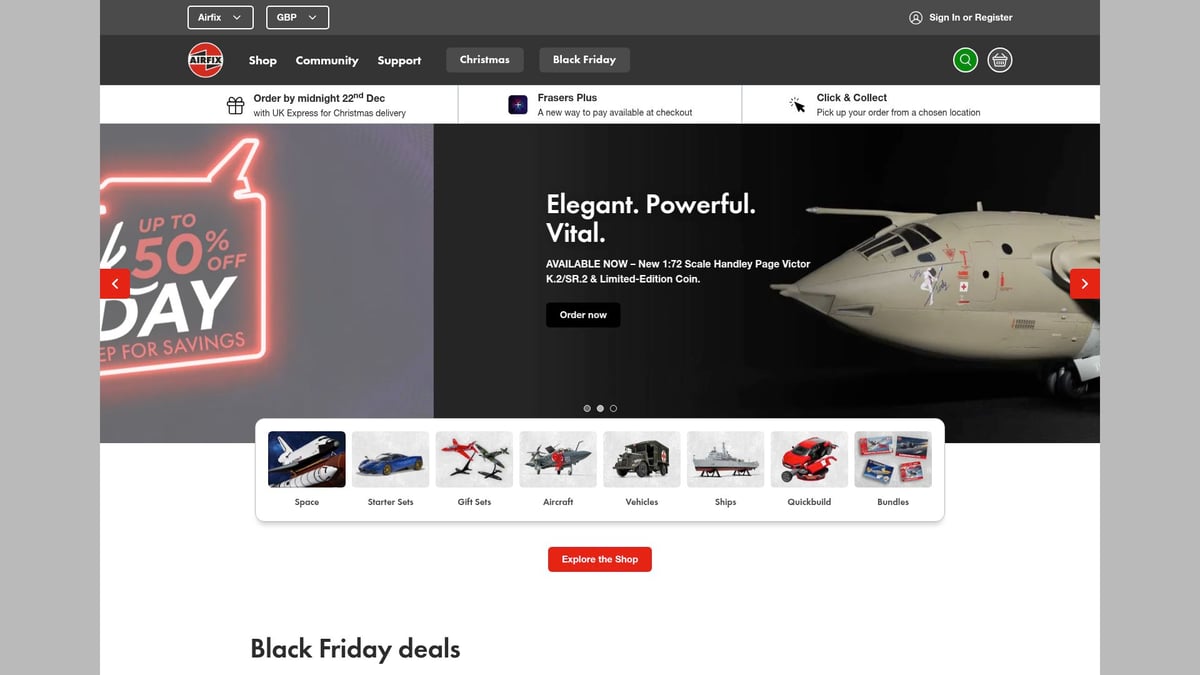Screen dimensions: 1200x675
Task: Click the gift icon for Christmas delivery
Action: 236,105
